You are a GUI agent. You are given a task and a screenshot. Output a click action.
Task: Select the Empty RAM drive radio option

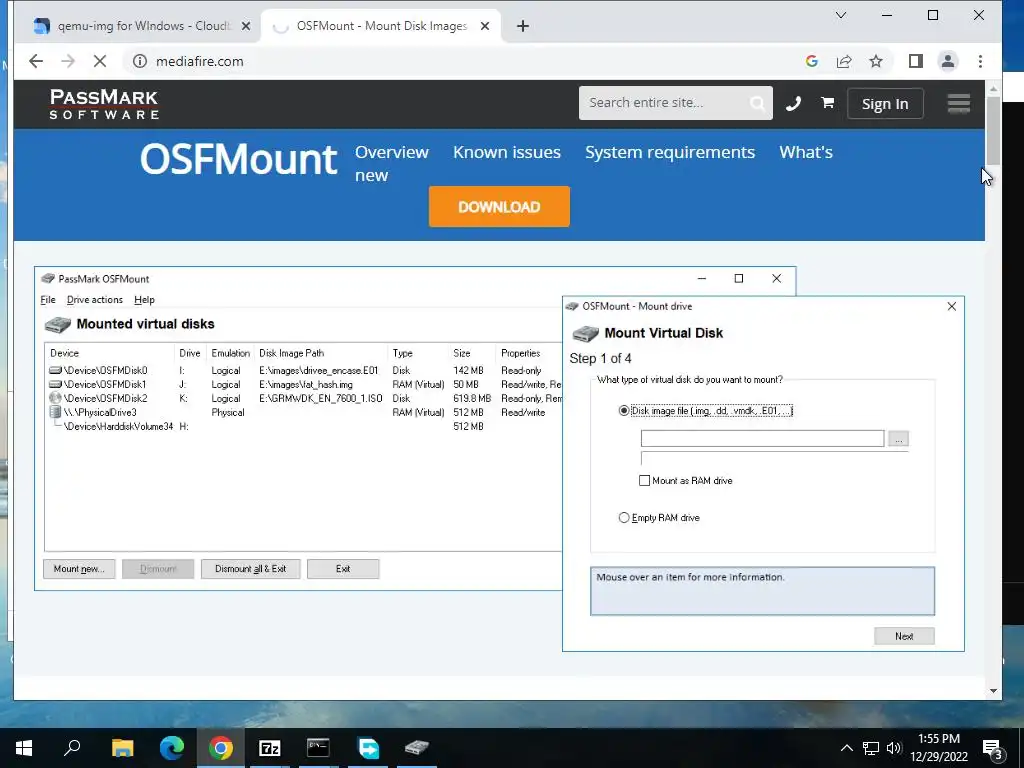coord(624,518)
